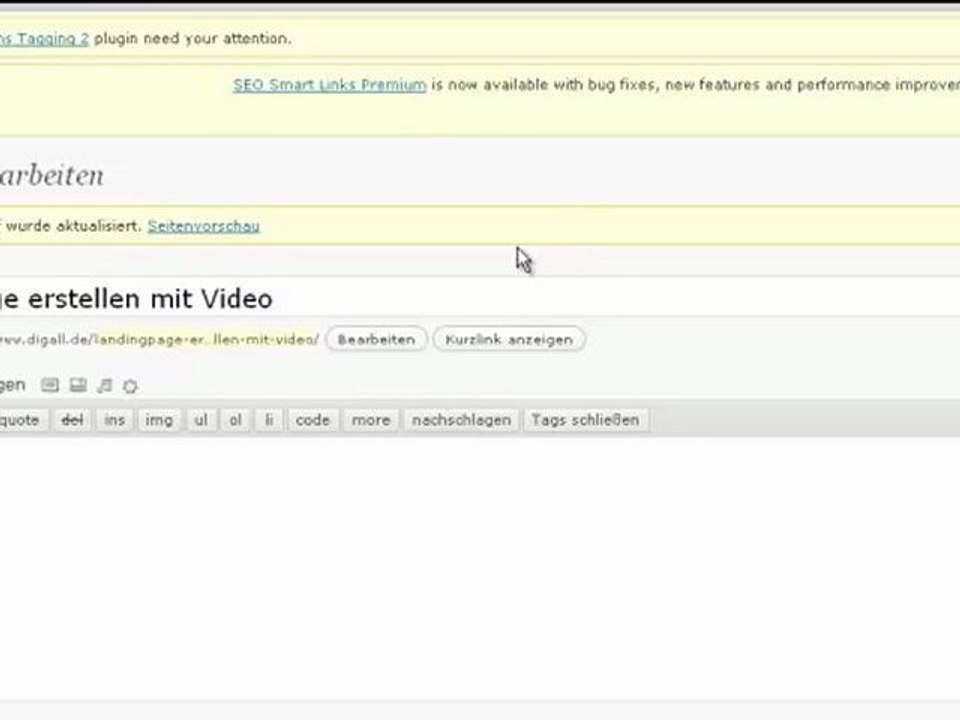Insert a del tag from toolbar
Image resolution: width=960 pixels, height=720 pixels.
coord(72,420)
